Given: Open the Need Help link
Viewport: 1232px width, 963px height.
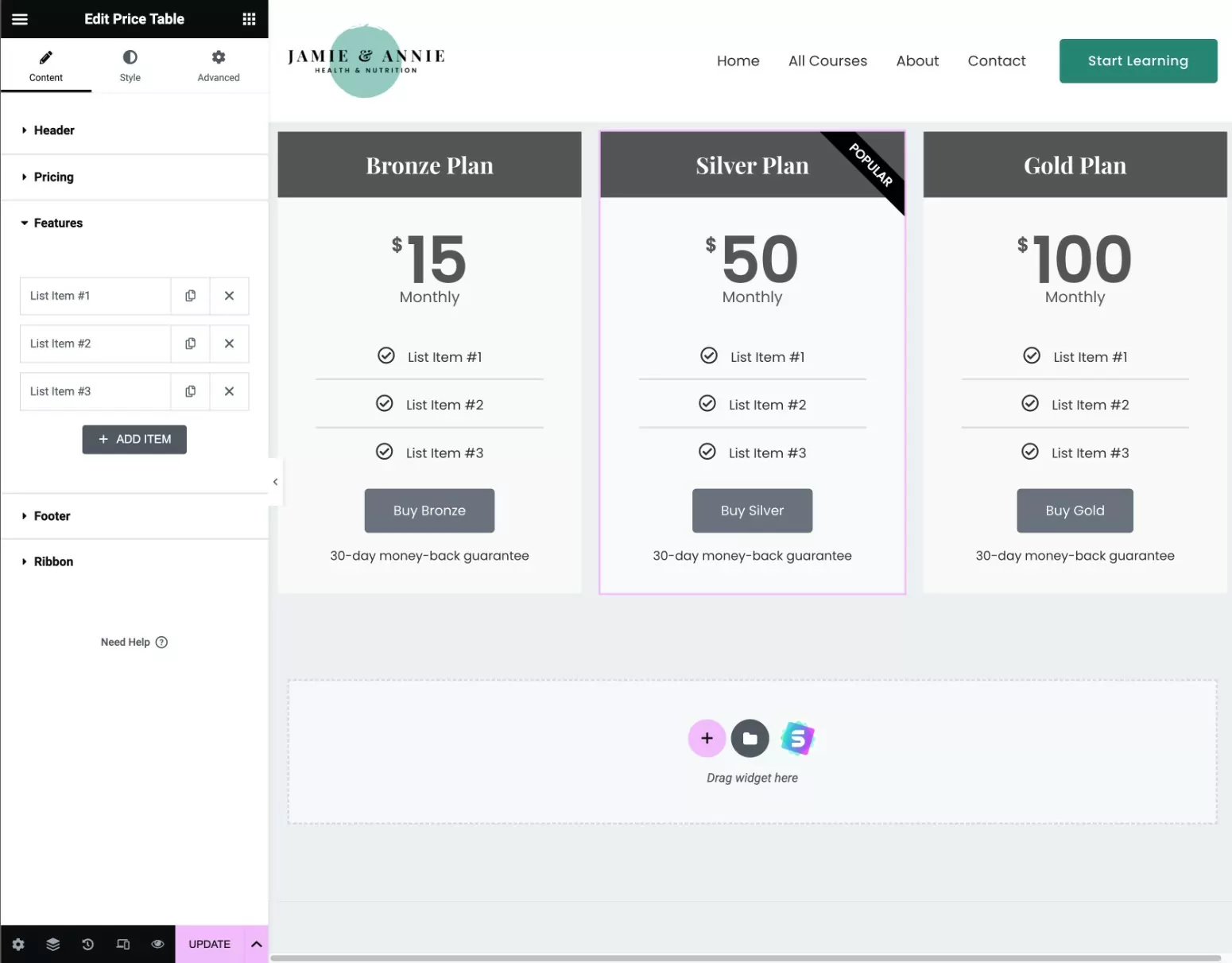Looking at the screenshot, I should 134,643.
